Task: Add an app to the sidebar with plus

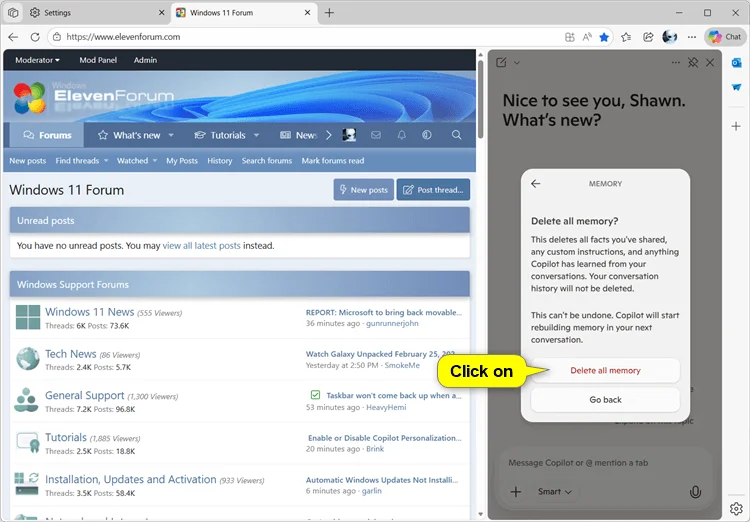Action: [736, 126]
